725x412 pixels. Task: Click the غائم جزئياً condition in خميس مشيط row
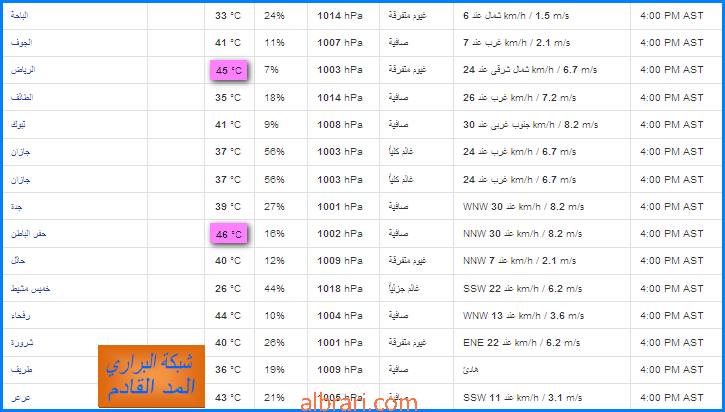tap(404, 288)
